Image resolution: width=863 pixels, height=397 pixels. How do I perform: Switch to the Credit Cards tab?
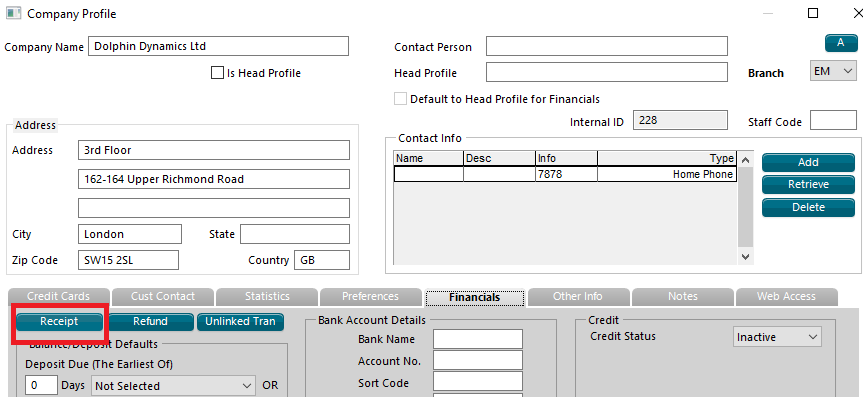(x=58, y=297)
